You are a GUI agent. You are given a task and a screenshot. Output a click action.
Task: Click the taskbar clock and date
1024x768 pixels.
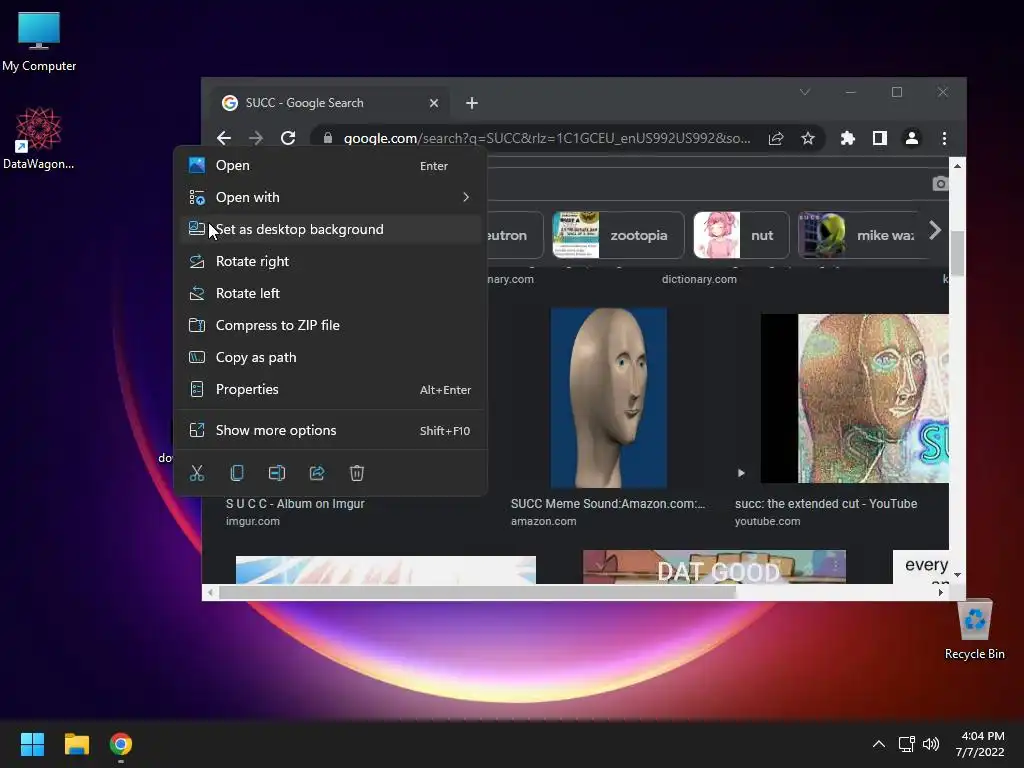(980, 744)
